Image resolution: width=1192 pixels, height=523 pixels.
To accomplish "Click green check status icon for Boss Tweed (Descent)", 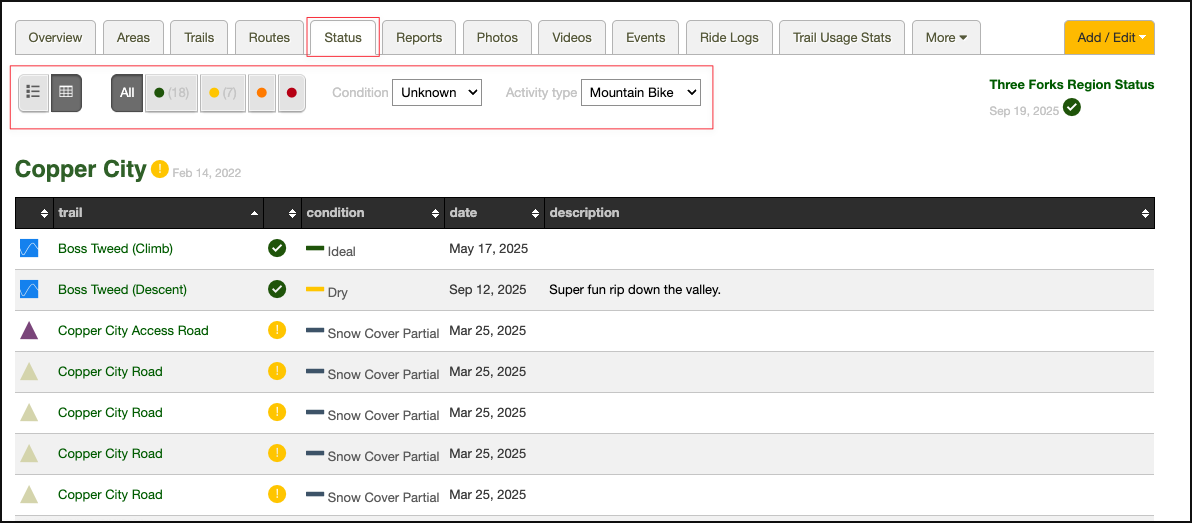I will pos(277,289).
